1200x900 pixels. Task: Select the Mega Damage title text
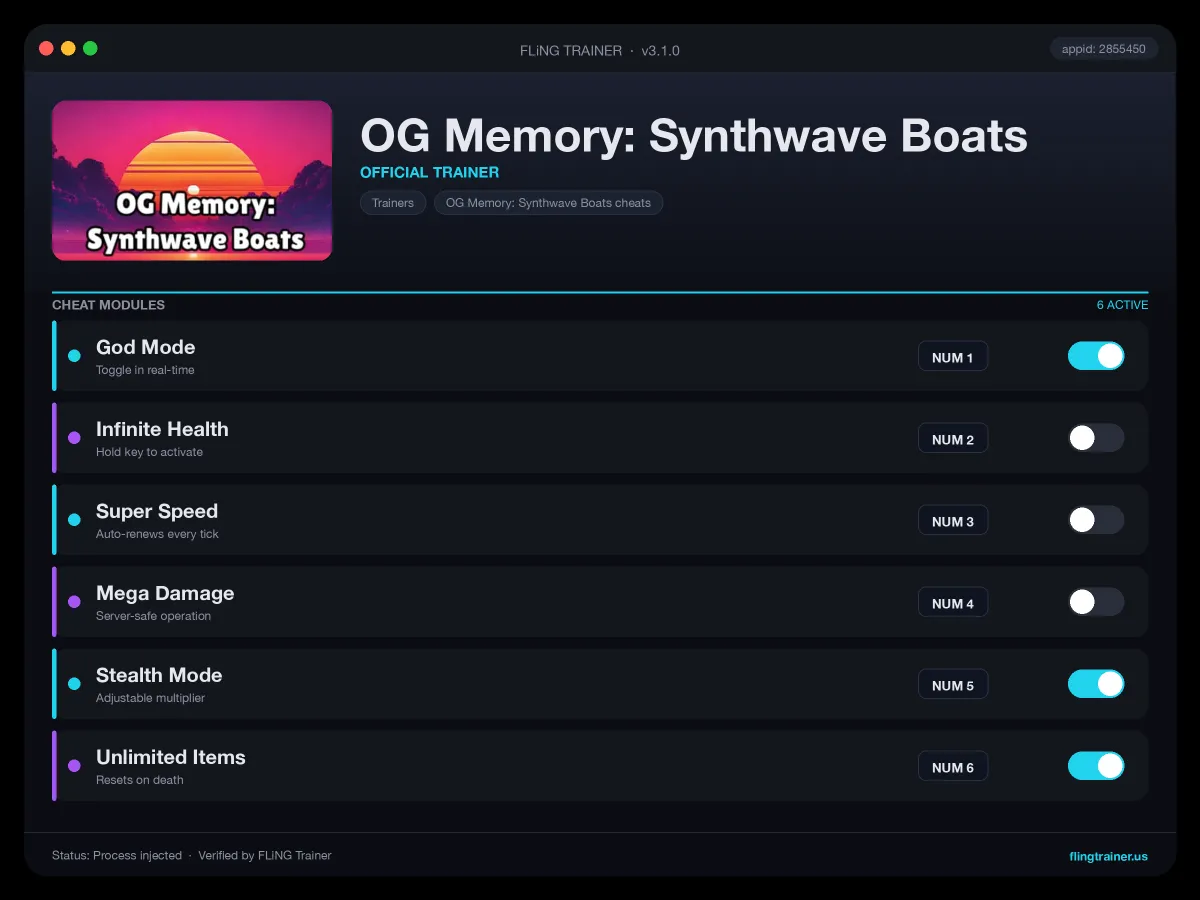point(165,593)
